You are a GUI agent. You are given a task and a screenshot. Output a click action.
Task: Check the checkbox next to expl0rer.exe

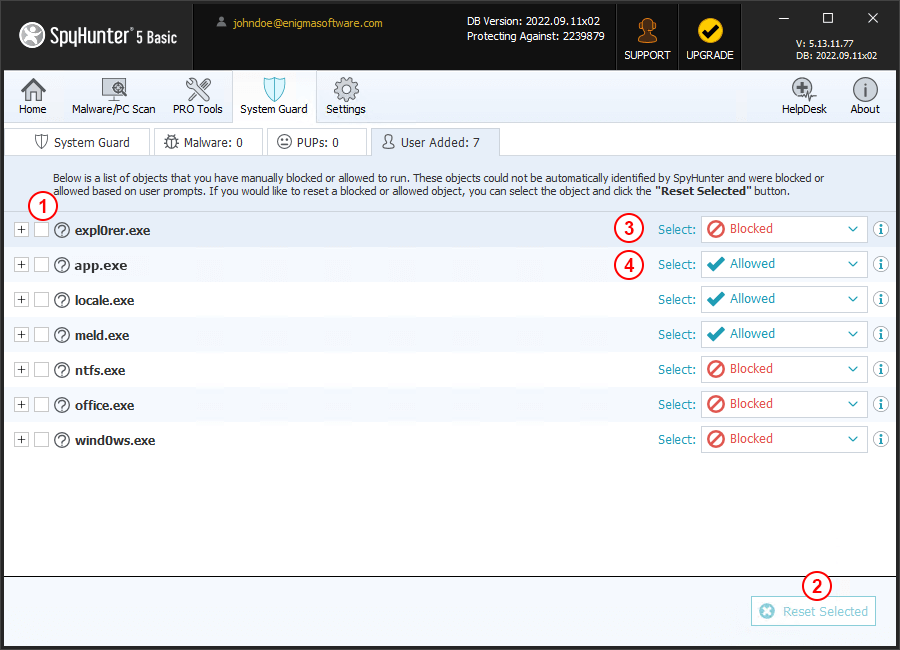[41, 229]
